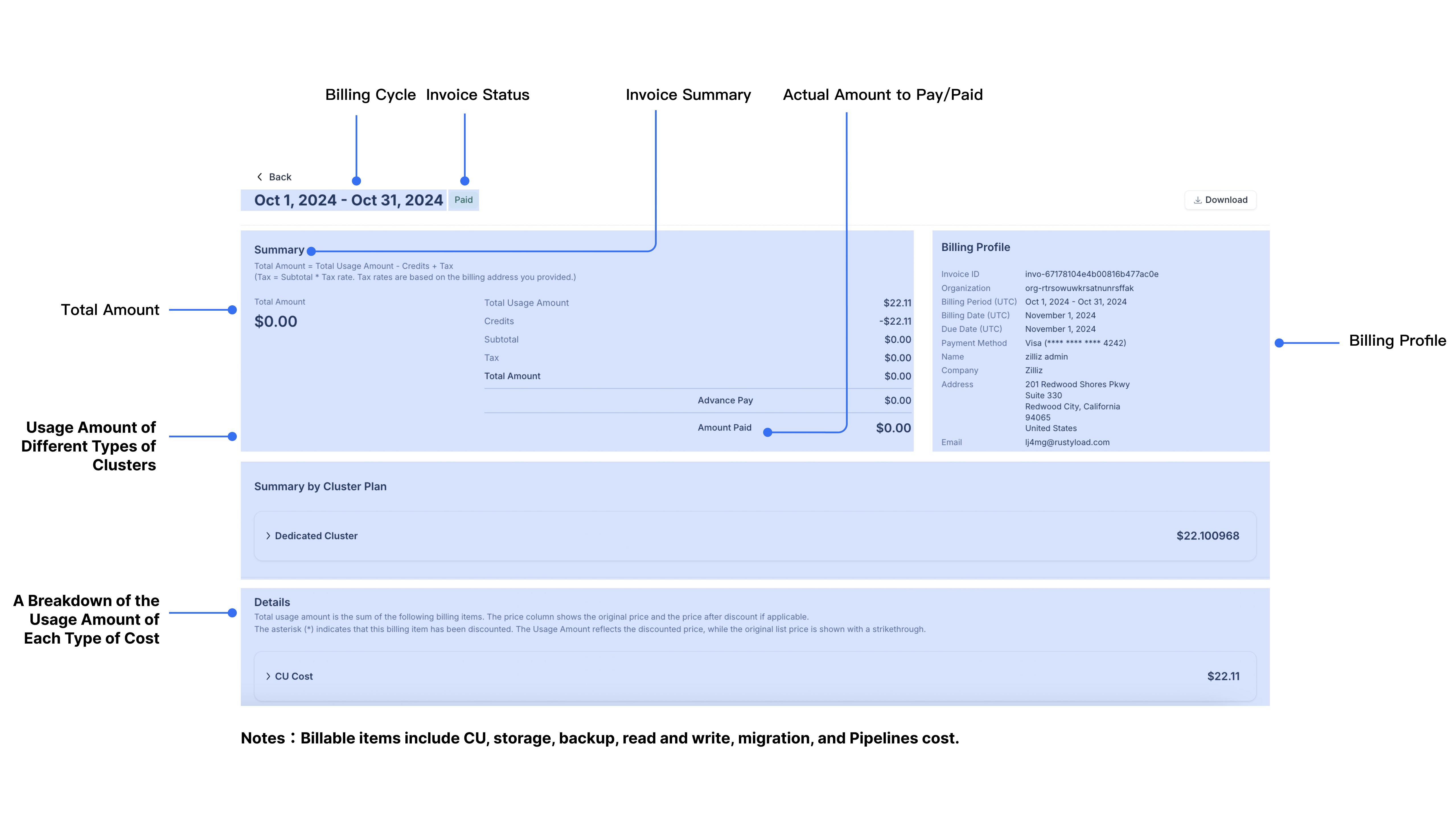
Task: Click the Billing Profile panel header
Action: pos(975,247)
